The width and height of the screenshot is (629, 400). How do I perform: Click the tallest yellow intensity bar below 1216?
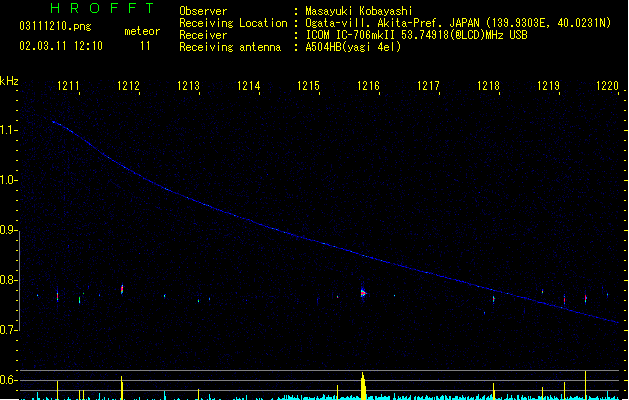363,386
